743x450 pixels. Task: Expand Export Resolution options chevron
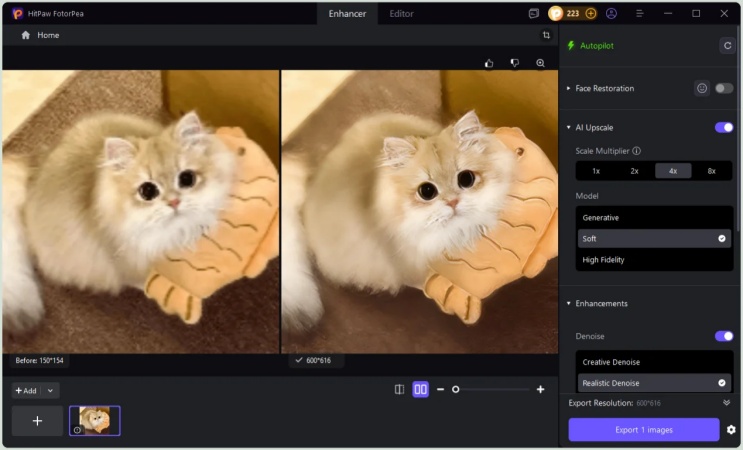click(x=726, y=403)
